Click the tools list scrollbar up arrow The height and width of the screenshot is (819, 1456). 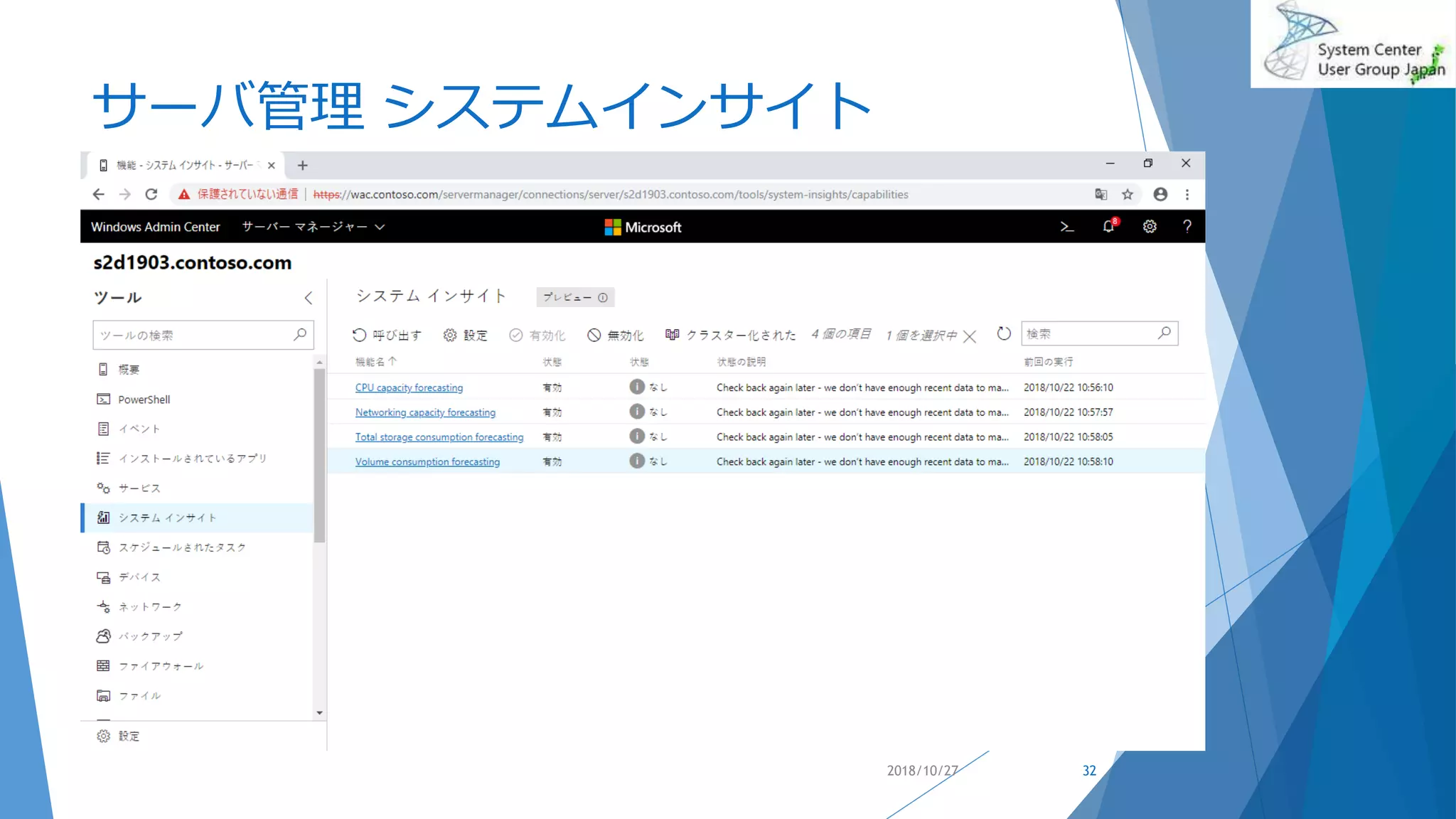tap(320, 362)
